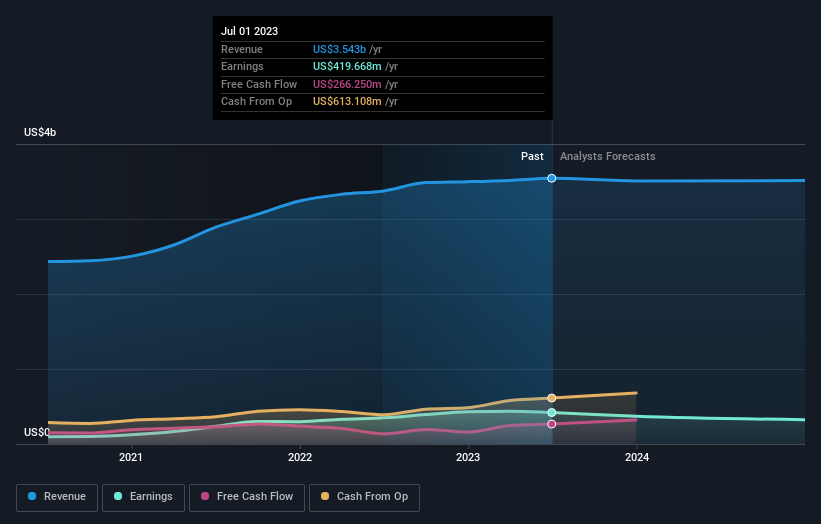Click the US$4b axis label

pos(40,132)
